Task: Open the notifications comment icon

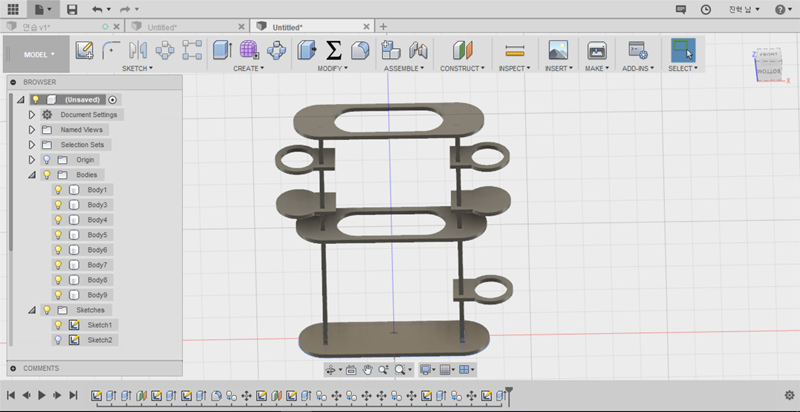Action: click(x=681, y=9)
